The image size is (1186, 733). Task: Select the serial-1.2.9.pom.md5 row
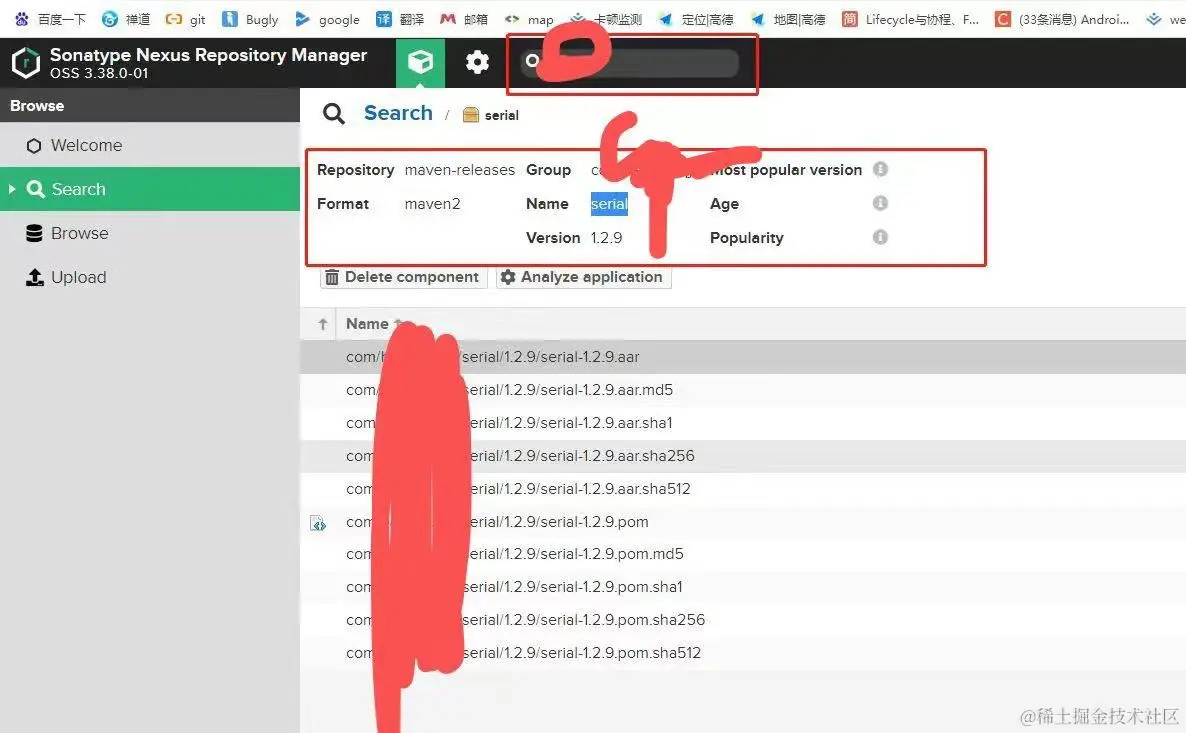coord(743,554)
